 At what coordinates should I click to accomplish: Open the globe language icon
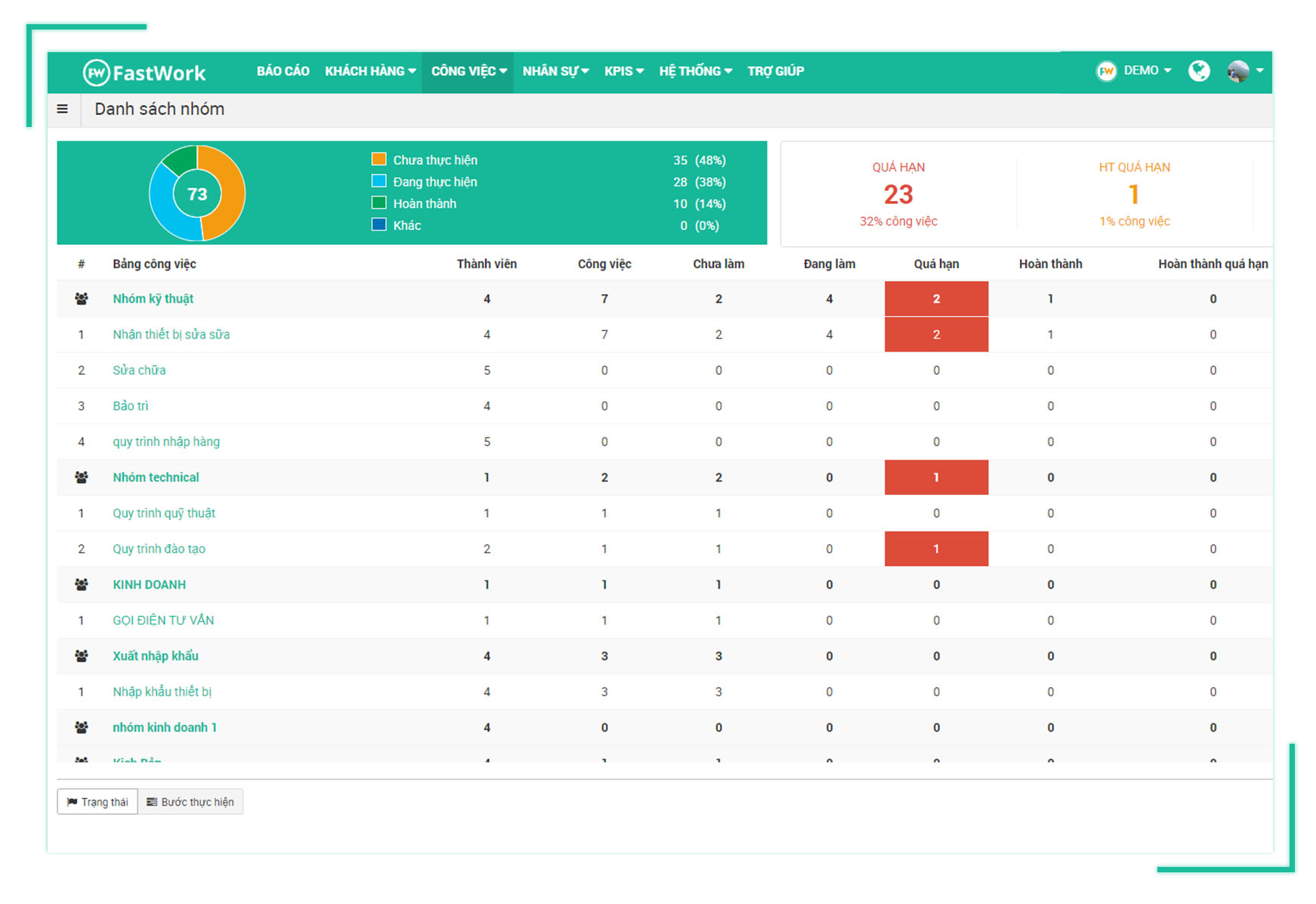[x=1199, y=71]
